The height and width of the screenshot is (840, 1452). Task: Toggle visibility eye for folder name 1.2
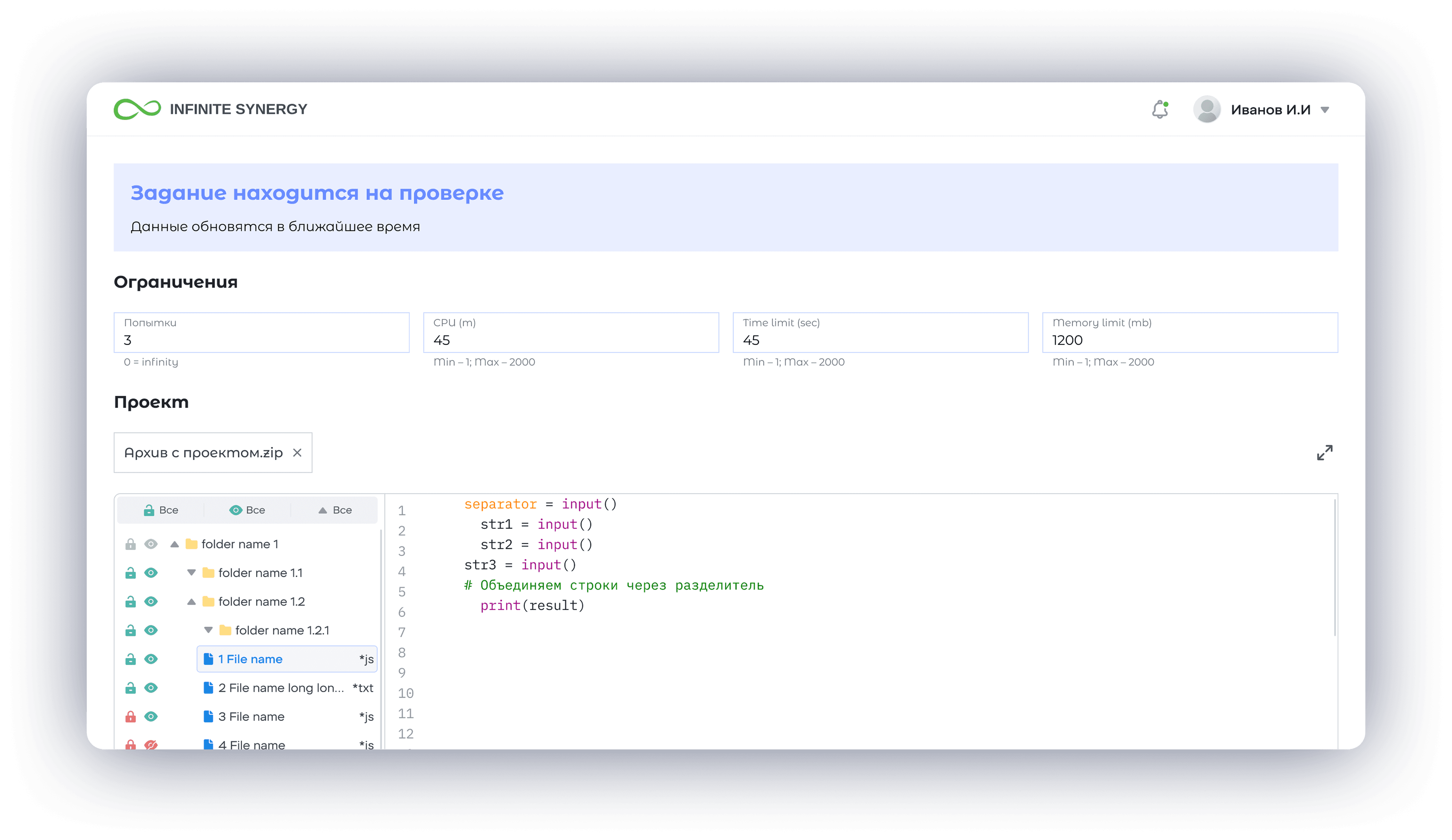pyautogui.click(x=151, y=601)
